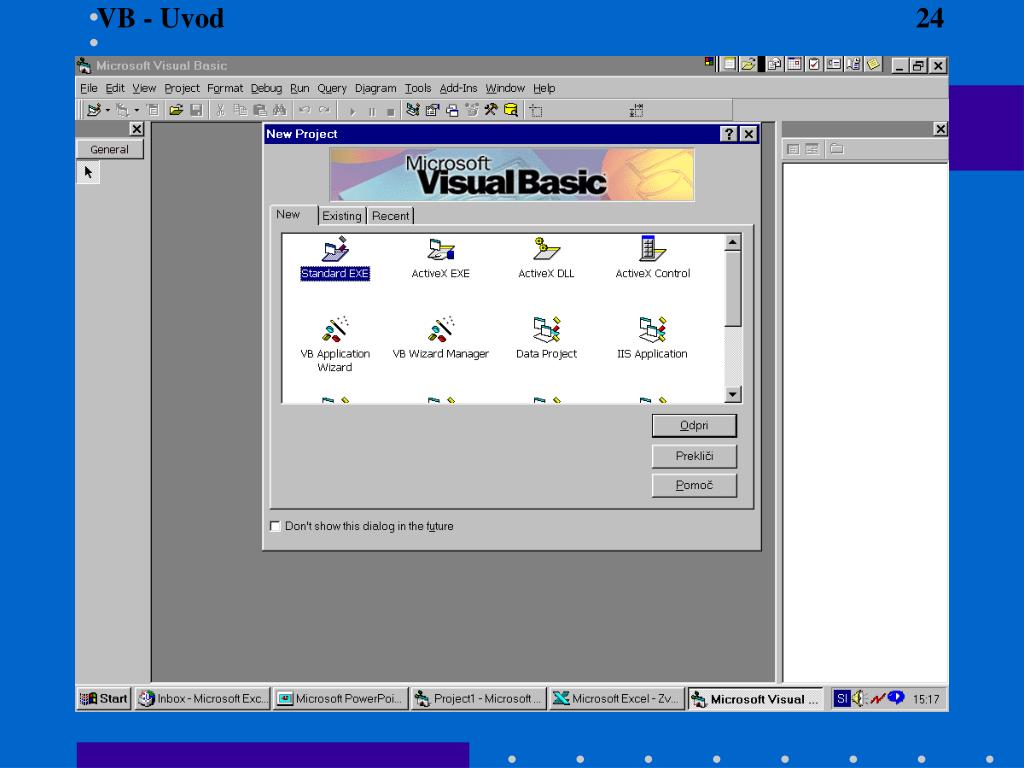The image size is (1024, 768).
Task: Click the Add Form toolbar icon
Action: pos(122,110)
